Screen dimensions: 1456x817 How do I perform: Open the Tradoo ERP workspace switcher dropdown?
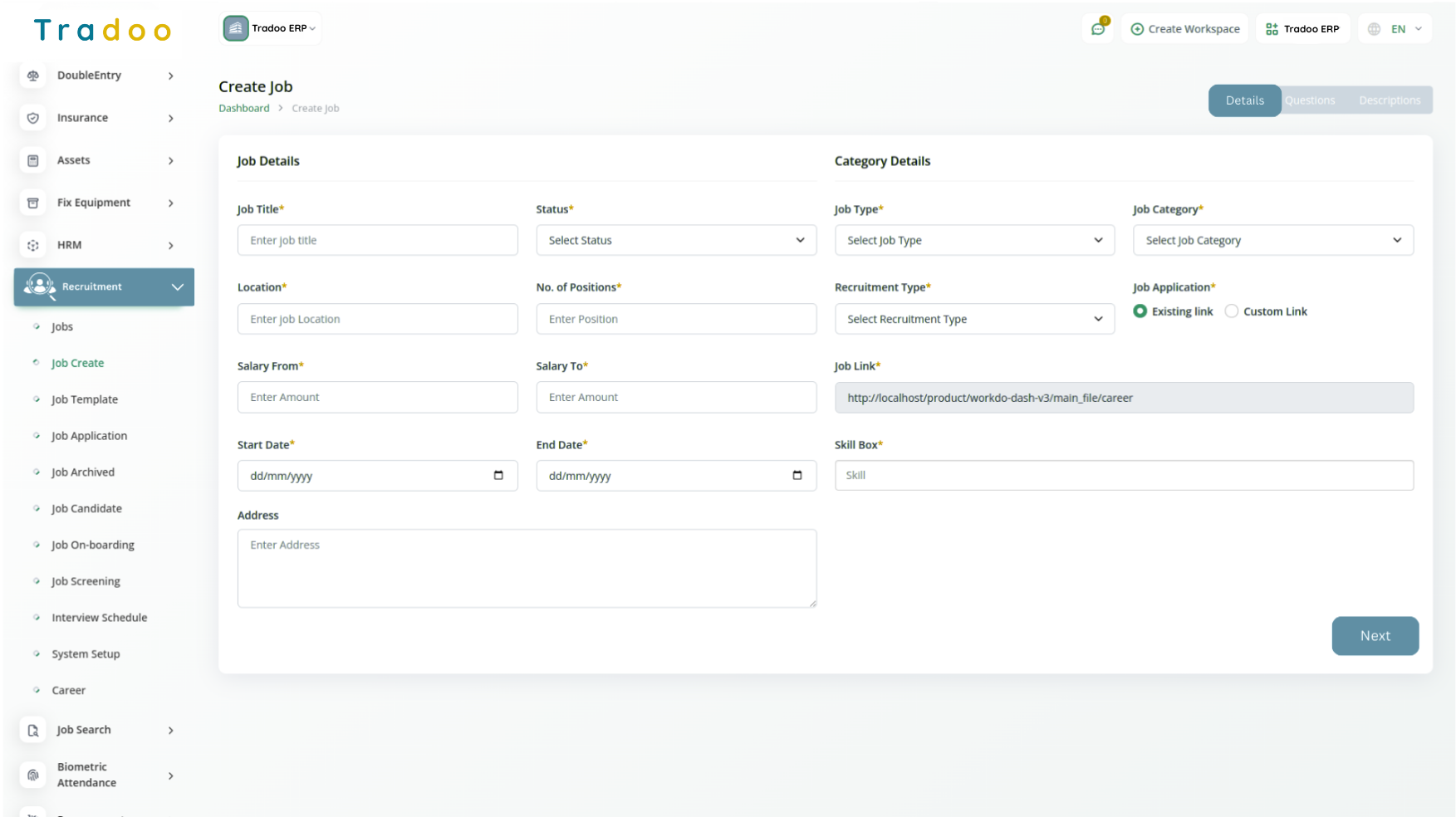[x=271, y=28]
